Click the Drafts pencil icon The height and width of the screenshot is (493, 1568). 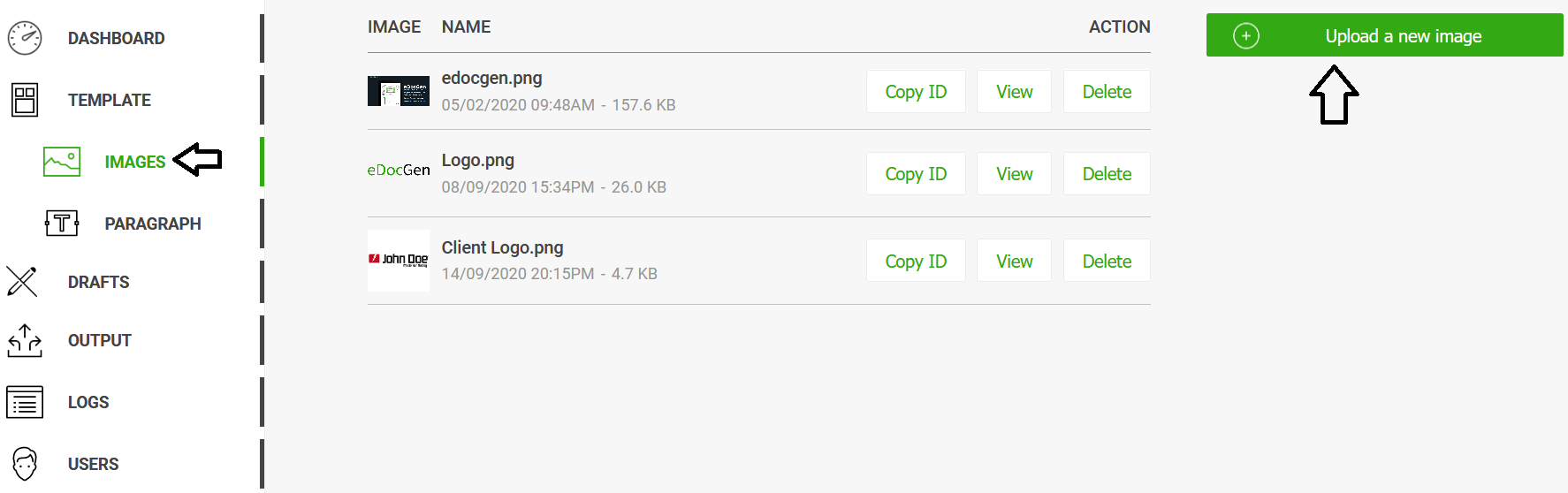(22, 282)
